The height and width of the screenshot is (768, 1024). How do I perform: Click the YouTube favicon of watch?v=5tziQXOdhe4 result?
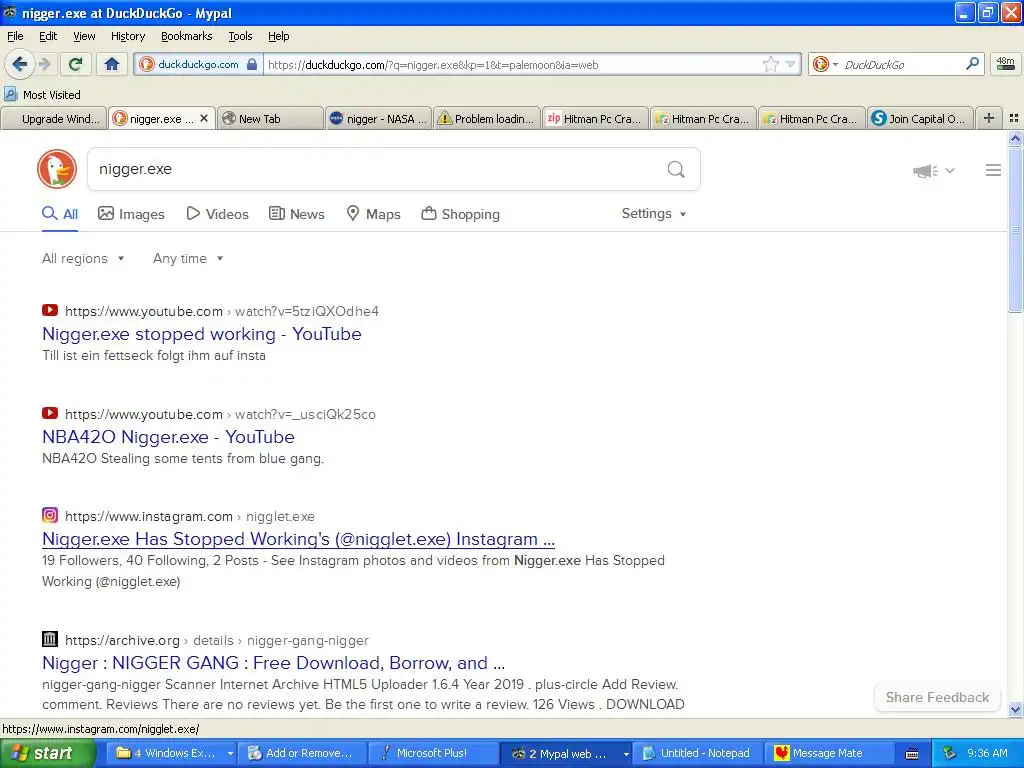[x=50, y=311]
